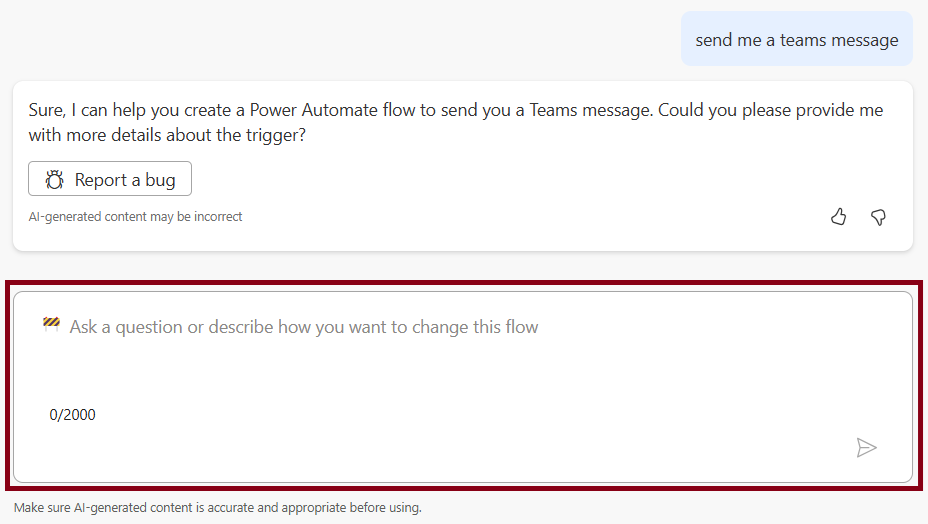Click the dark red highlight border of chat box
The width and height of the screenshot is (928, 524).
(x=464, y=284)
